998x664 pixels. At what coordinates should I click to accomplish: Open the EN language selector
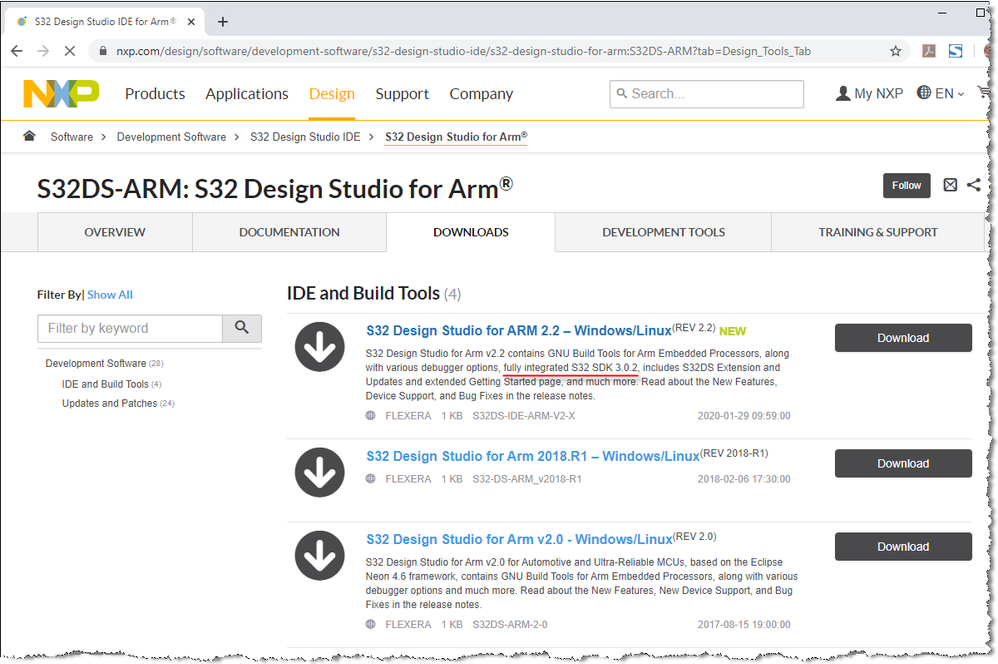pyautogui.click(x=941, y=94)
